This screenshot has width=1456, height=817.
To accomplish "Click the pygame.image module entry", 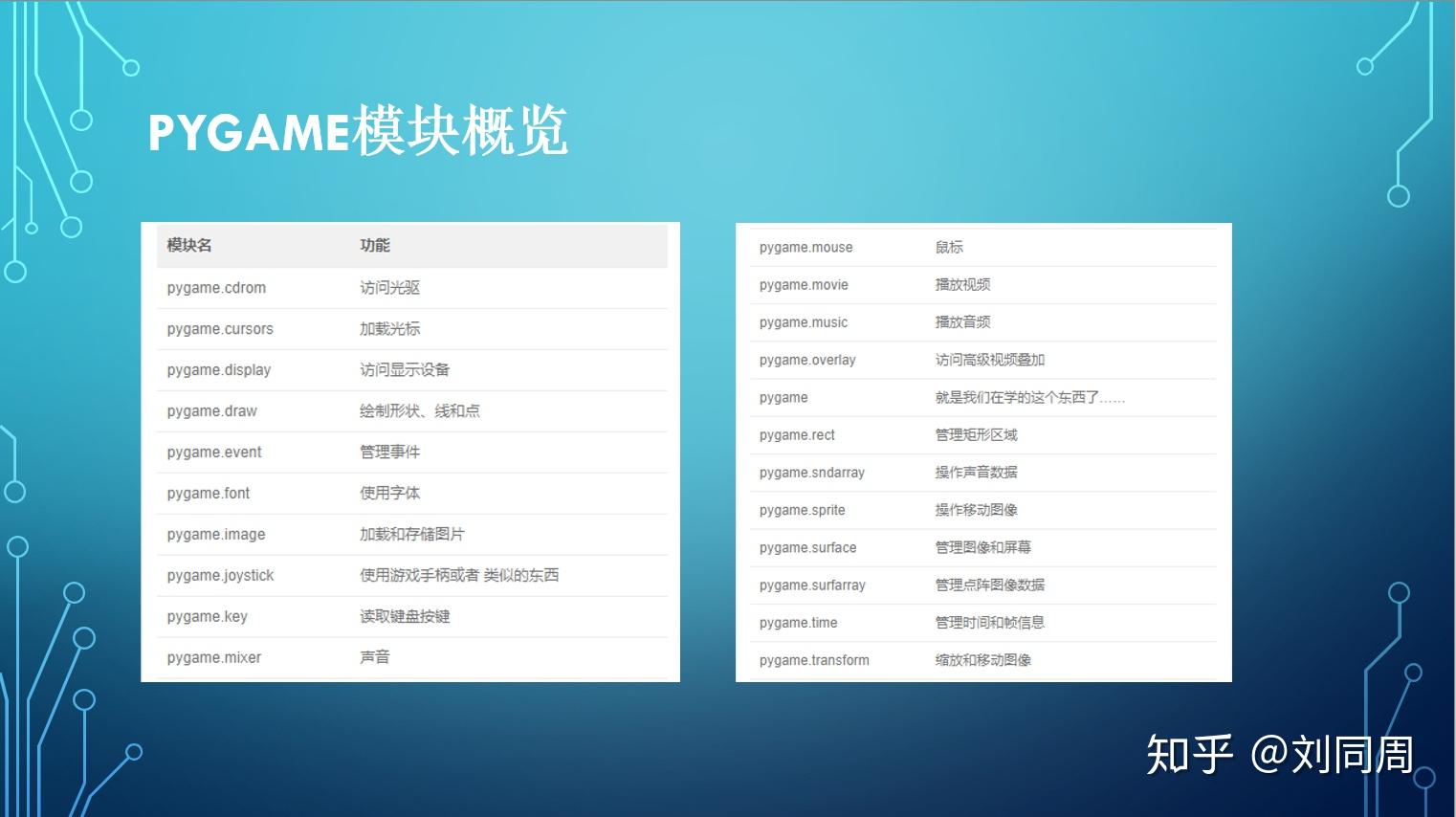I will pyautogui.click(x=214, y=534).
